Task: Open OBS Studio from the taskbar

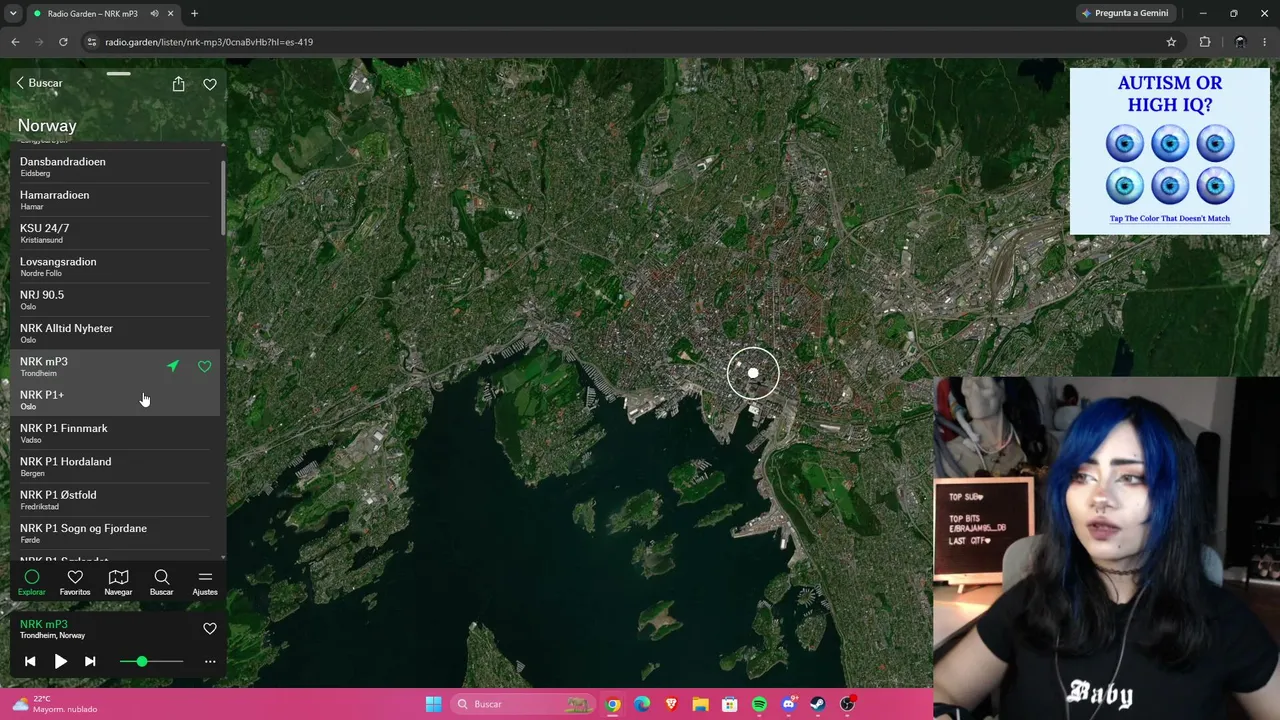Action: (x=848, y=704)
